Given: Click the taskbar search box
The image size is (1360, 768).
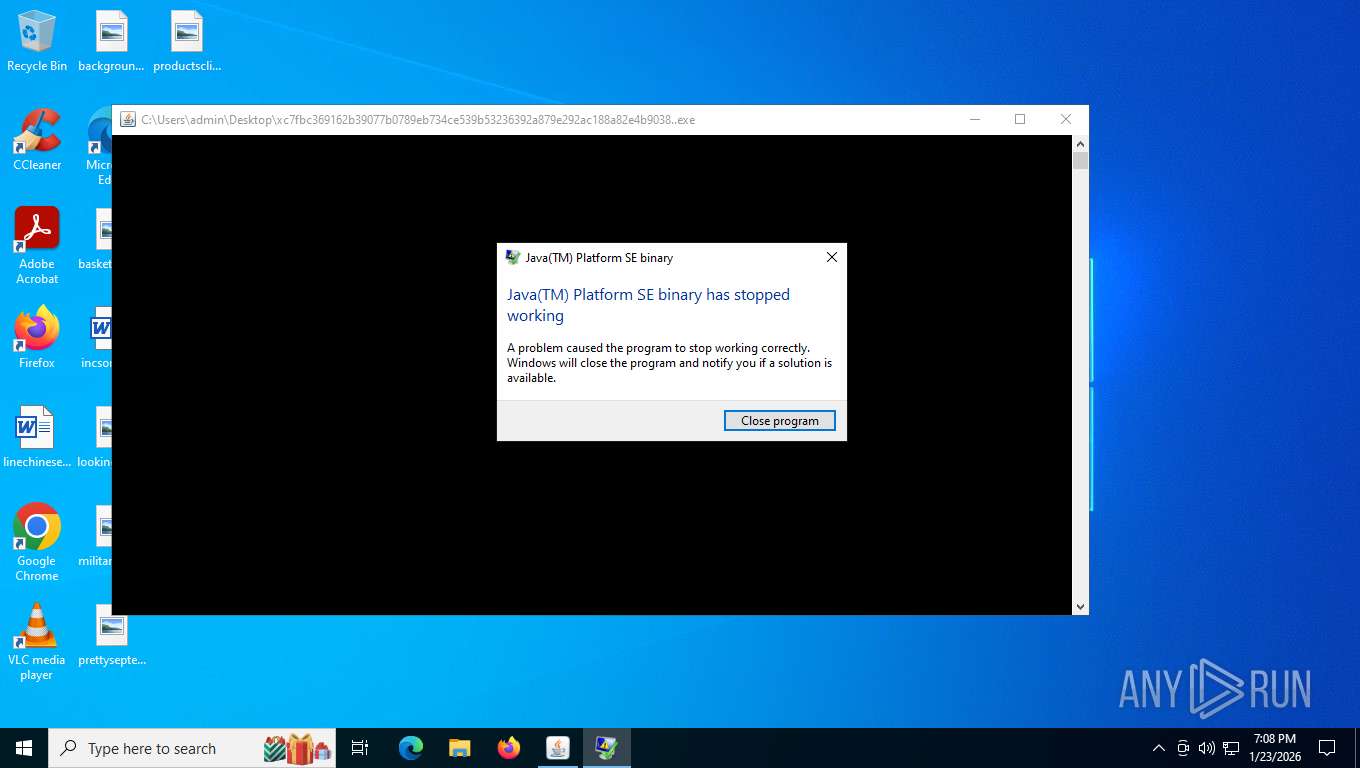Looking at the screenshot, I should 192,748.
